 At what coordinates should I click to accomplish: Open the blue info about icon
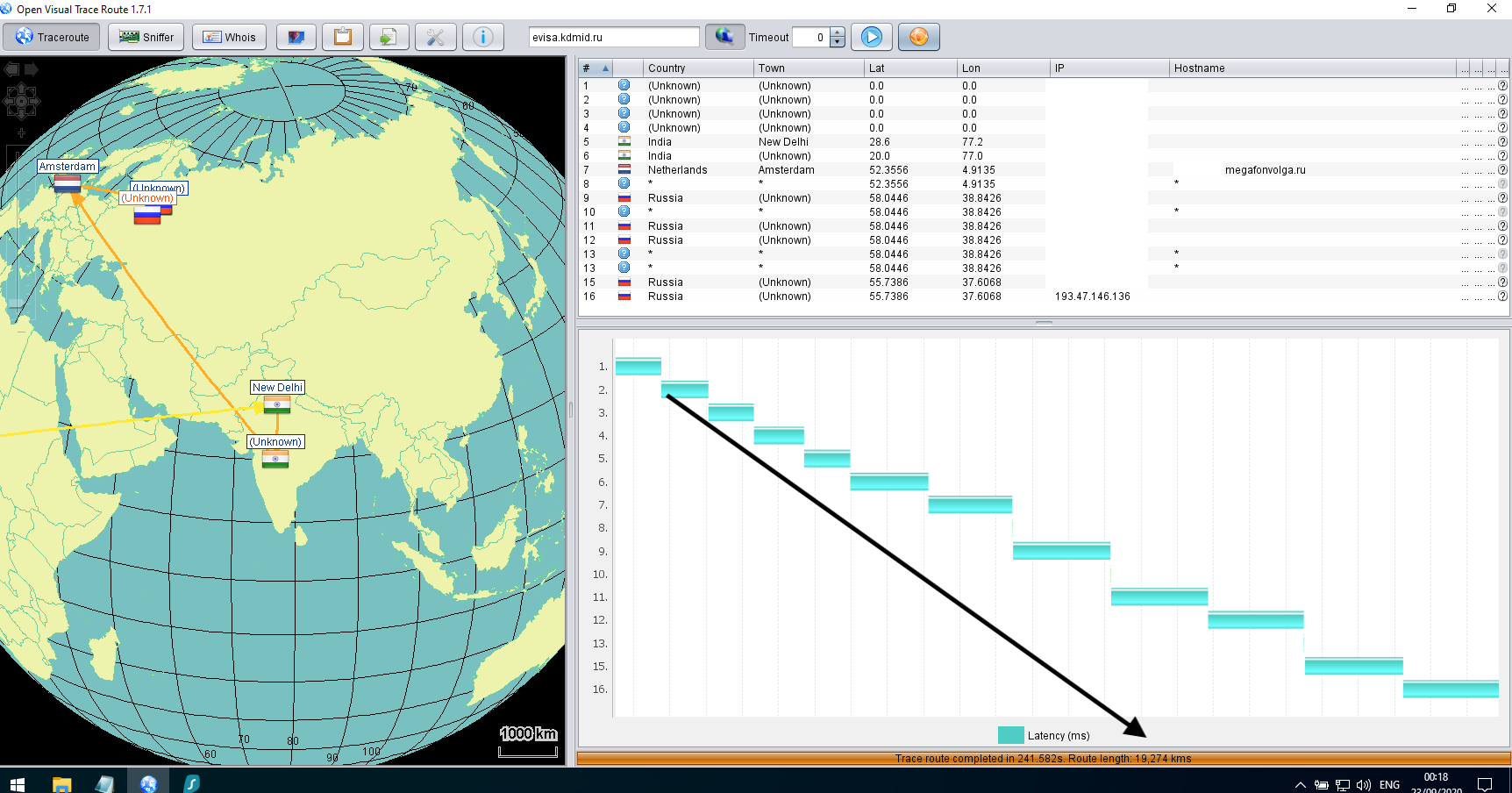tap(482, 37)
